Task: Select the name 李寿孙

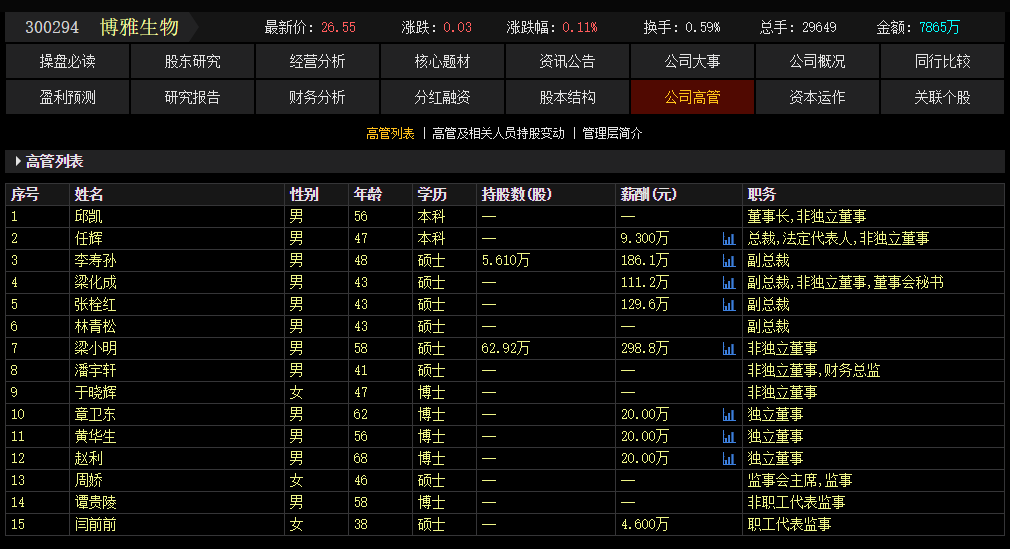Action: tap(95, 260)
